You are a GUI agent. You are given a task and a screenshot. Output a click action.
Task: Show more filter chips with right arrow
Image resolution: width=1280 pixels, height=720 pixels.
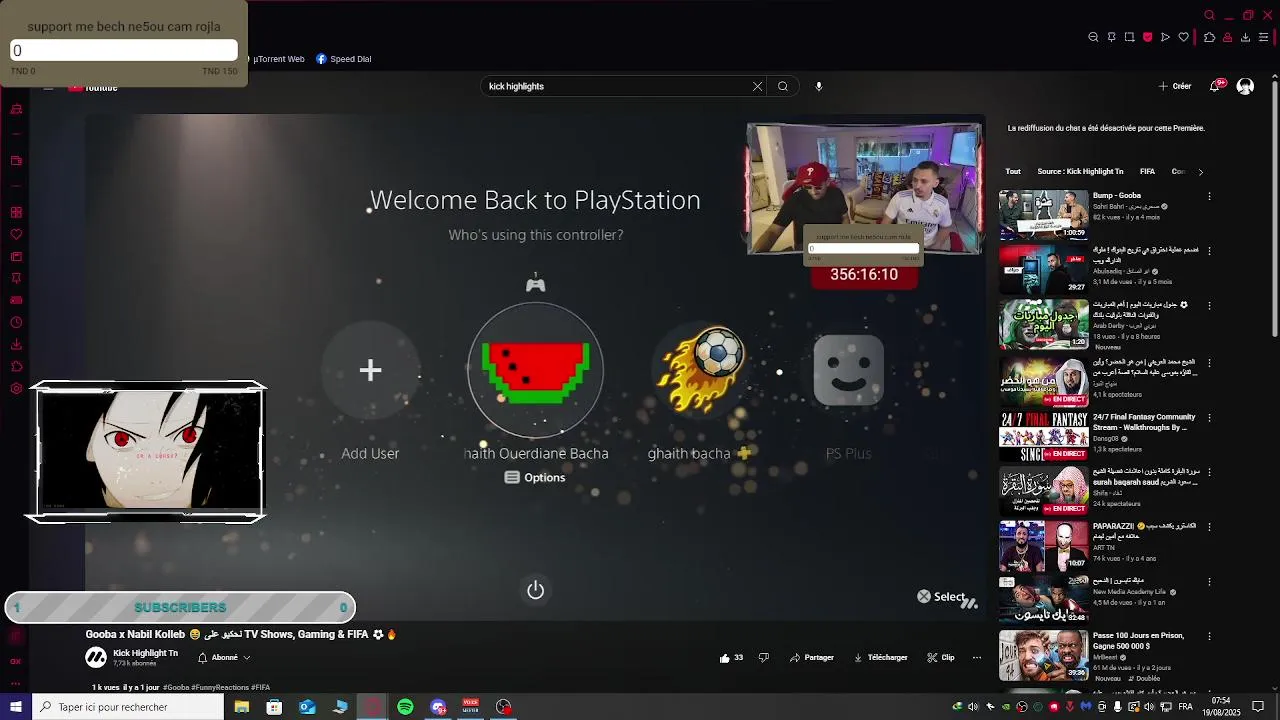coord(1201,172)
